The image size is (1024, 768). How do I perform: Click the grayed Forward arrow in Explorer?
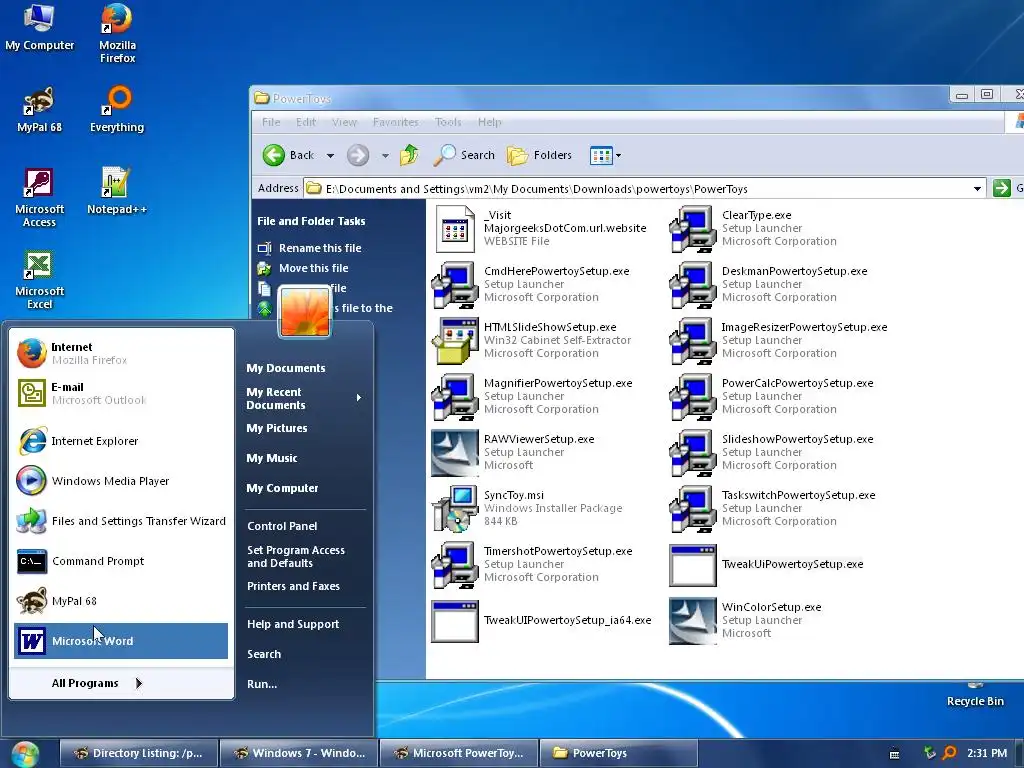(358, 155)
